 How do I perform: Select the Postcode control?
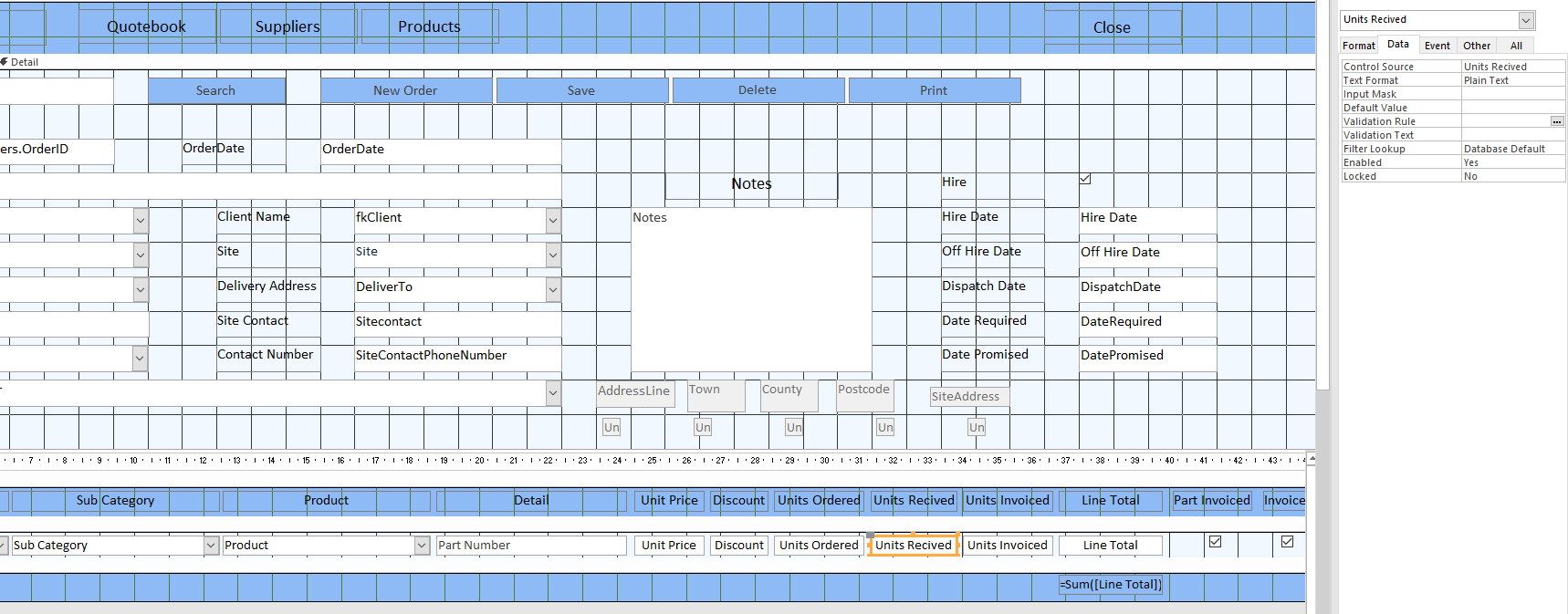point(865,396)
